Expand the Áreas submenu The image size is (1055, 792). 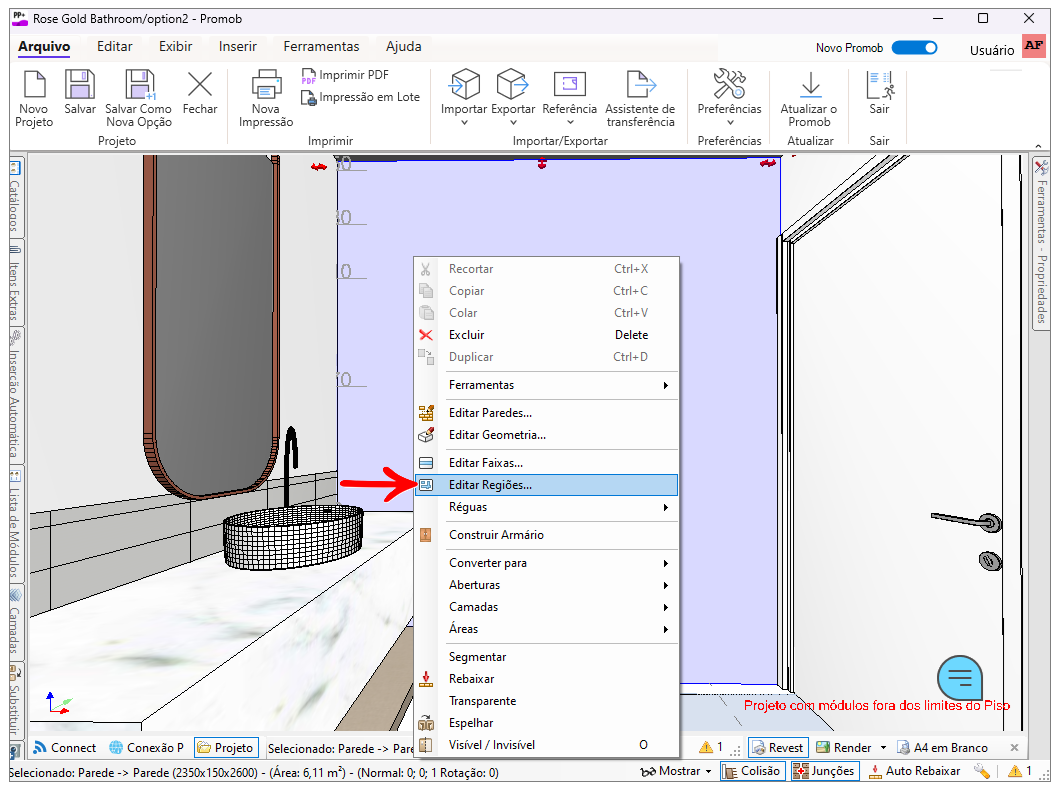coord(546,629)
